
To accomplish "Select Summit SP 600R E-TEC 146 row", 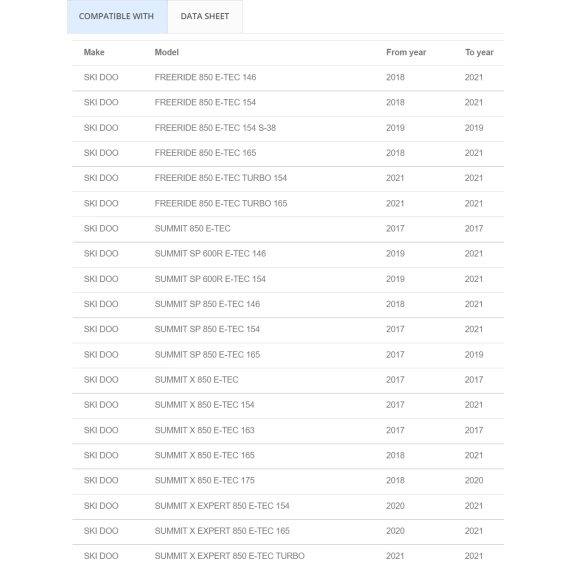I will (x=288, y=254).
